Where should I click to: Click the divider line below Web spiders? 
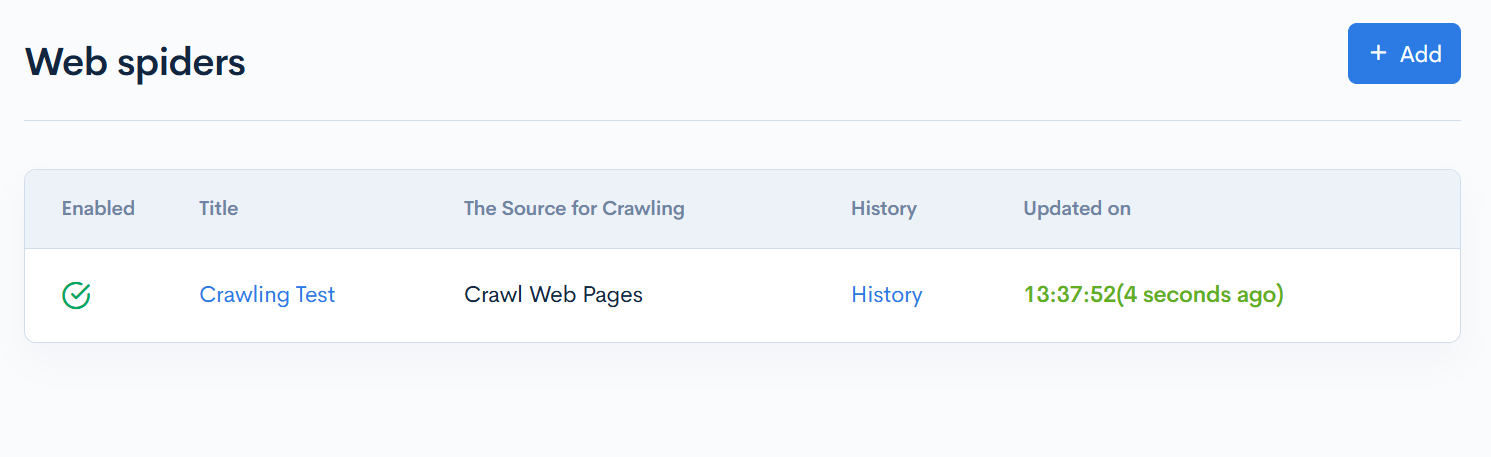coord(742,120)
